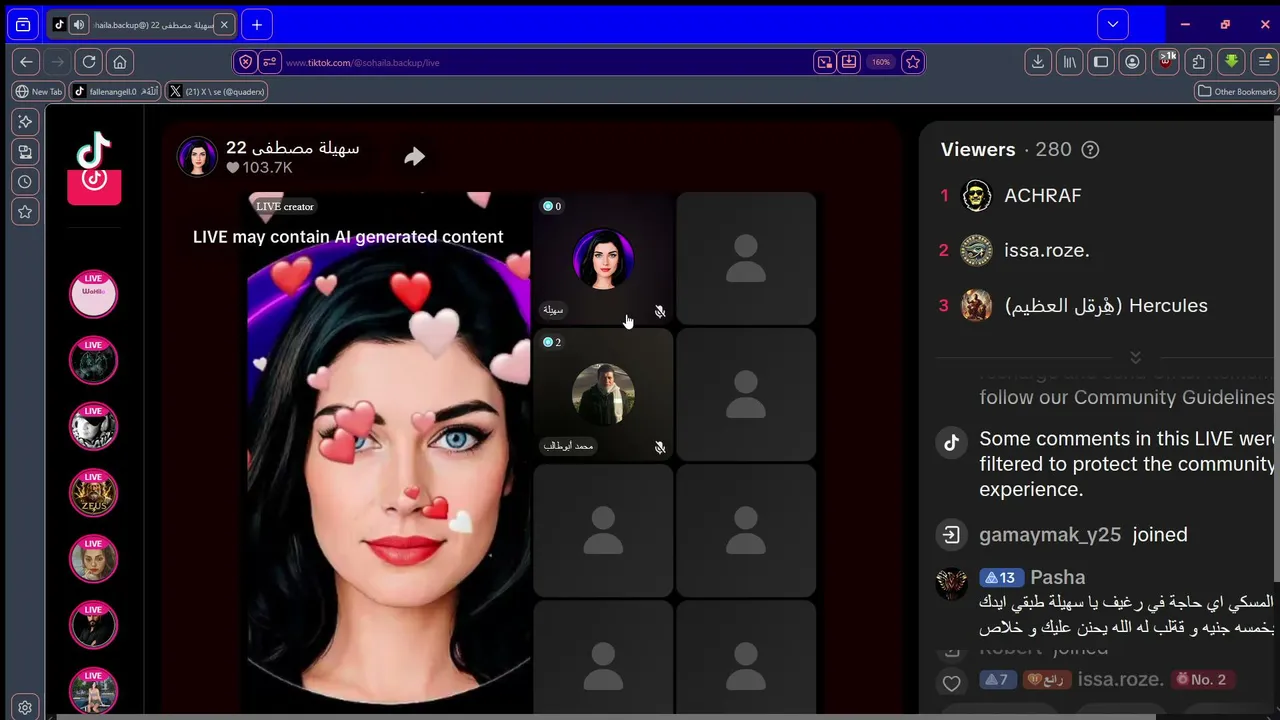Image resolution: width=1280 pixels, height=720 pixels.
Task: Open the Other Bookmarks folder
Action: [1237, 91]
